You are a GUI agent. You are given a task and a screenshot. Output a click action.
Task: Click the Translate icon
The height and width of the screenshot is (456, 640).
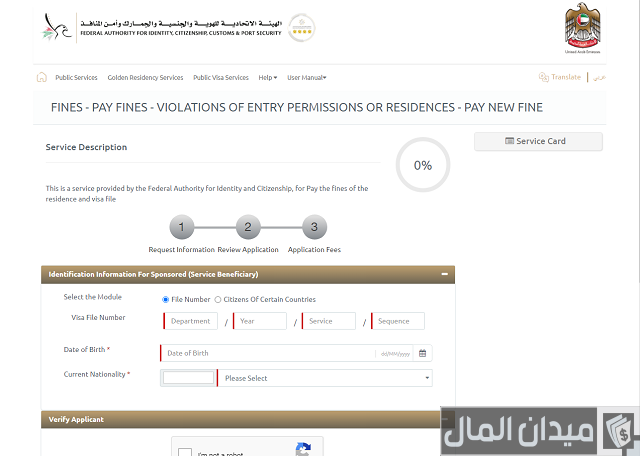pyautogui.click(x=543, y=77)
